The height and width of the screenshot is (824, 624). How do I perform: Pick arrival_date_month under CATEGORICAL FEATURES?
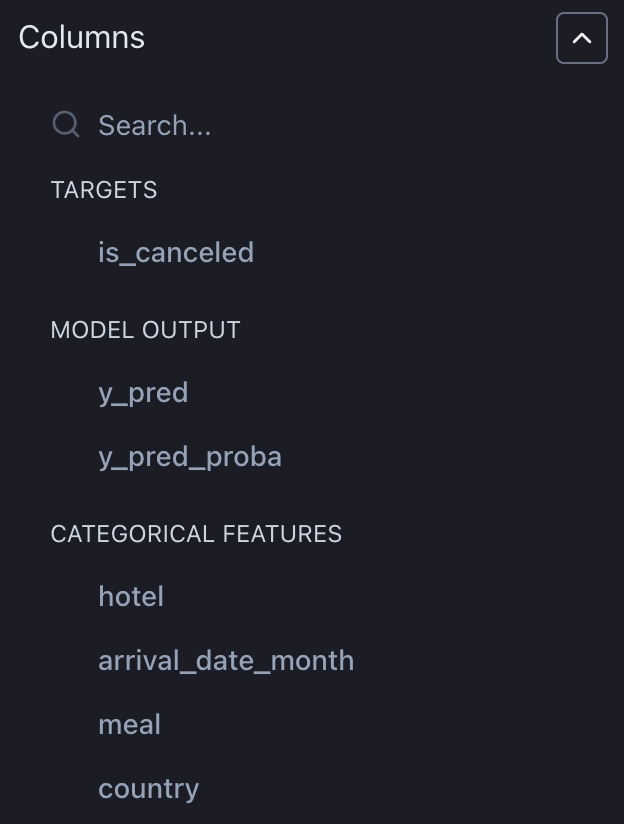(226, 660)
